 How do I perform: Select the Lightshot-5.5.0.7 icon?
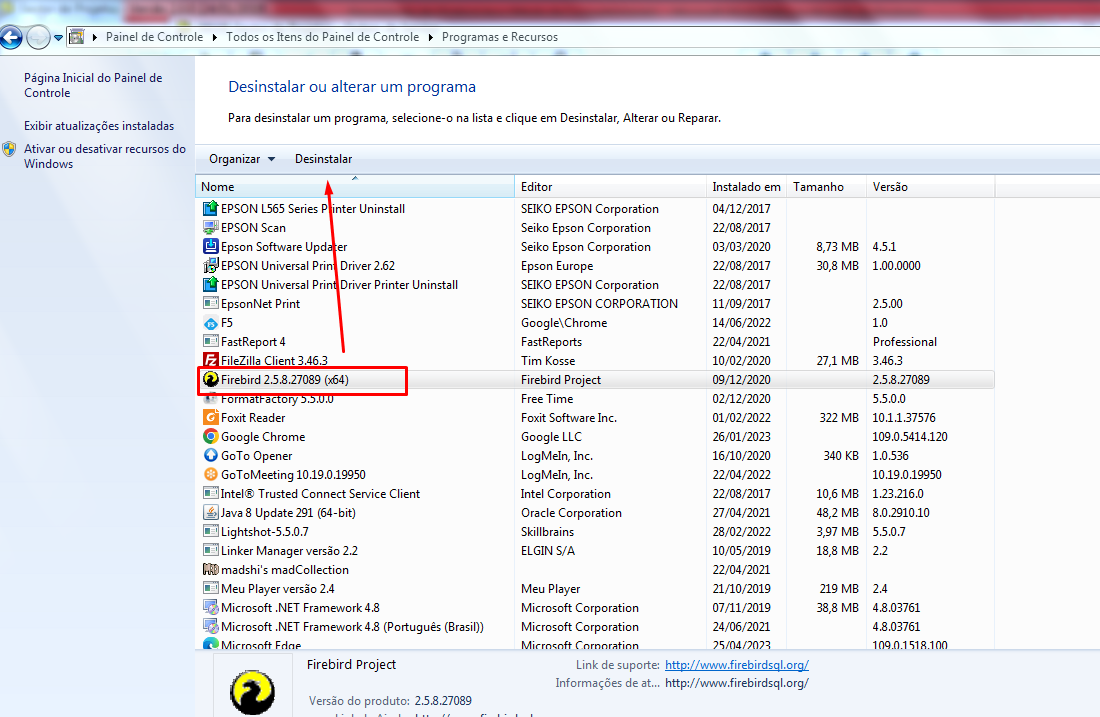click(x=210, y=531)
